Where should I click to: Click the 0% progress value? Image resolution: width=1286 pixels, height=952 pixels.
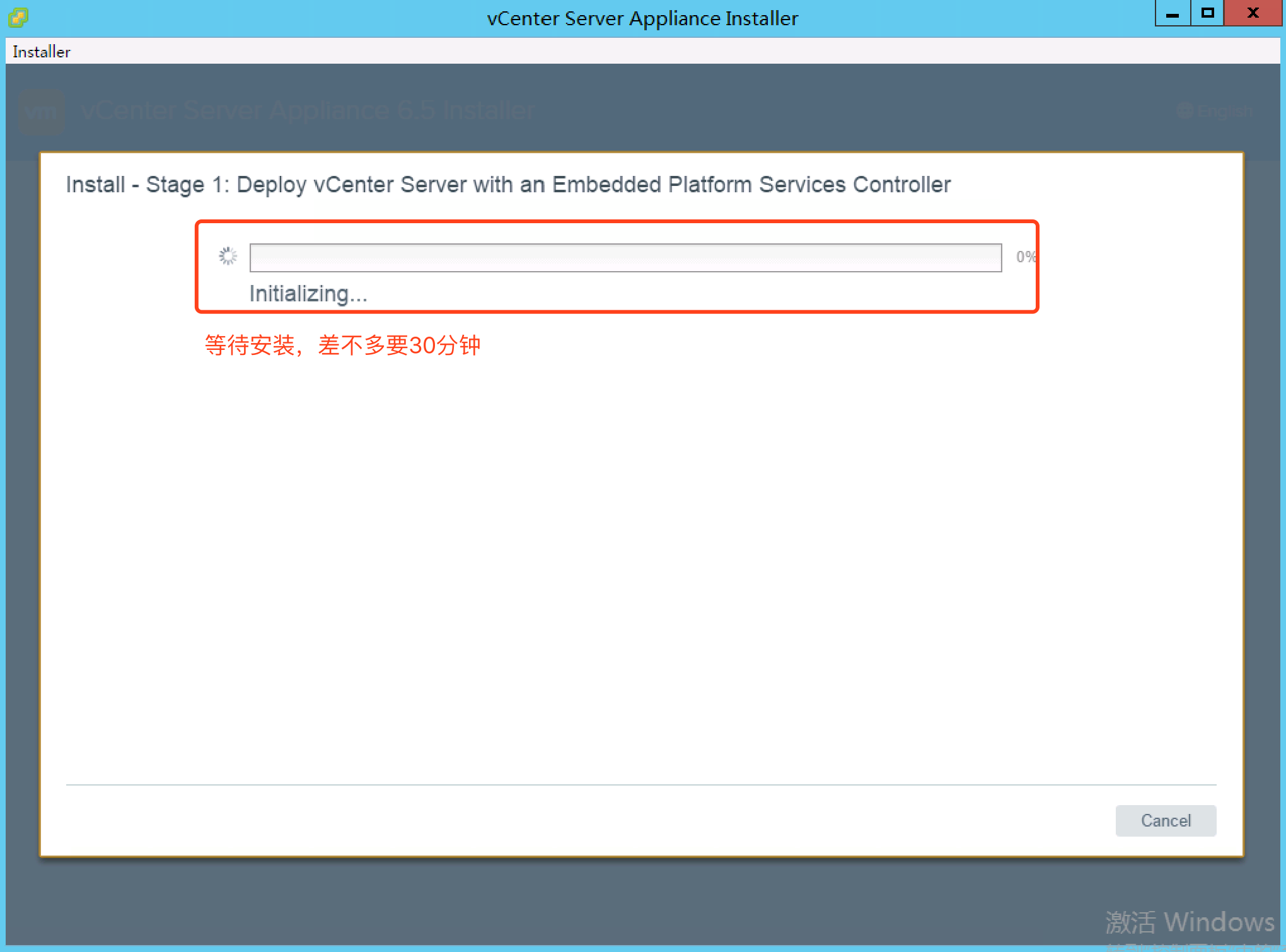coord(1026,257)
